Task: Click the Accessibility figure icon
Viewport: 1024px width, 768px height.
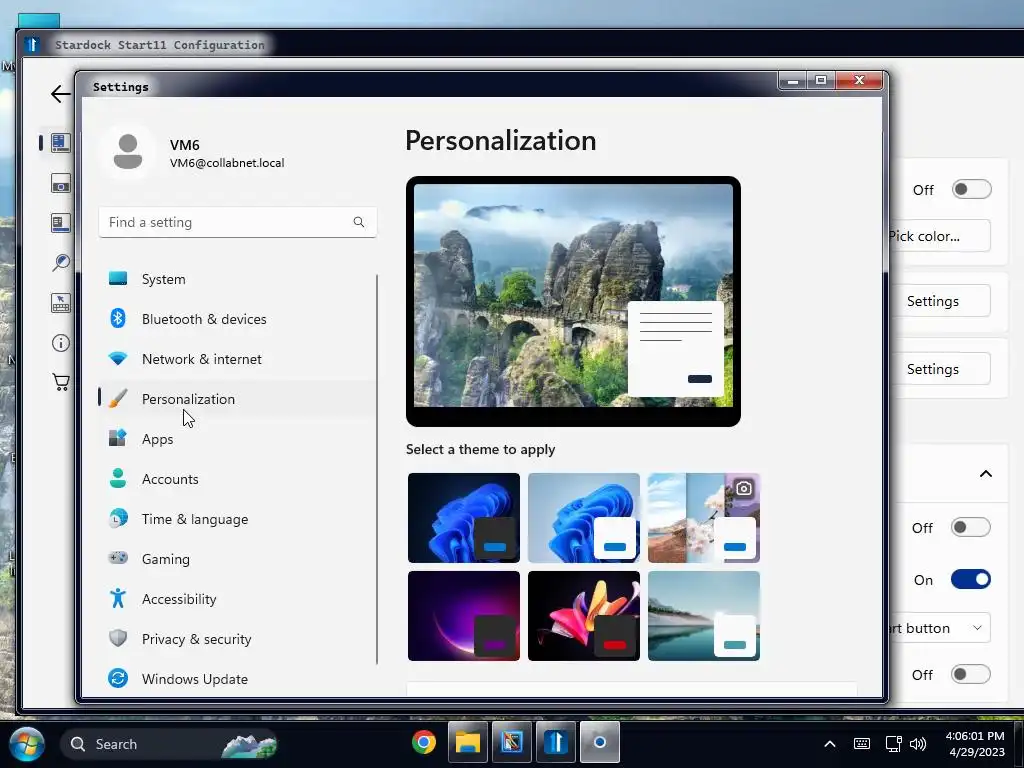Action: tap(118, 598)
